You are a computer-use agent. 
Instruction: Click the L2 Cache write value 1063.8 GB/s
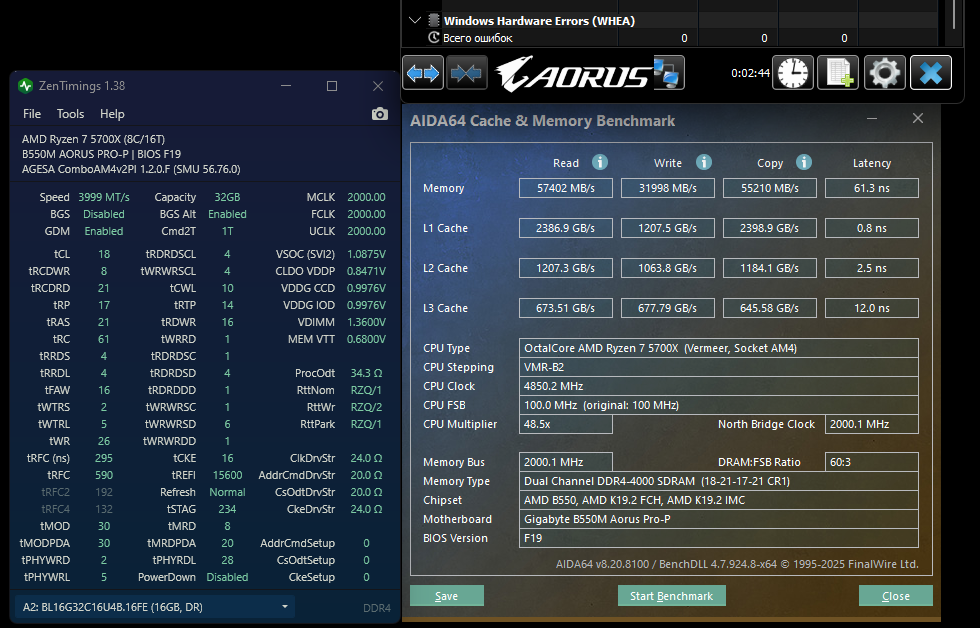point(668,268)
